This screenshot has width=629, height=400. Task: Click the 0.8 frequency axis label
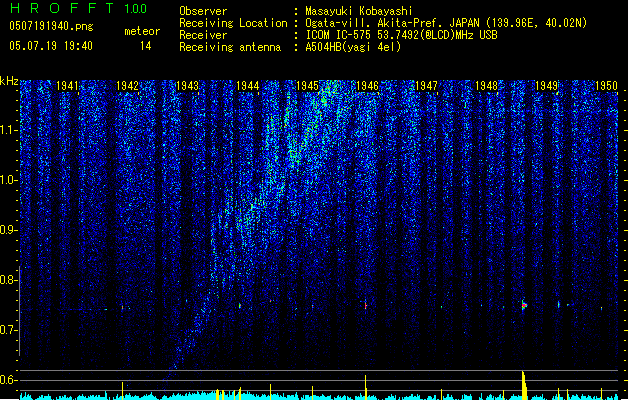tap(8, 280)
